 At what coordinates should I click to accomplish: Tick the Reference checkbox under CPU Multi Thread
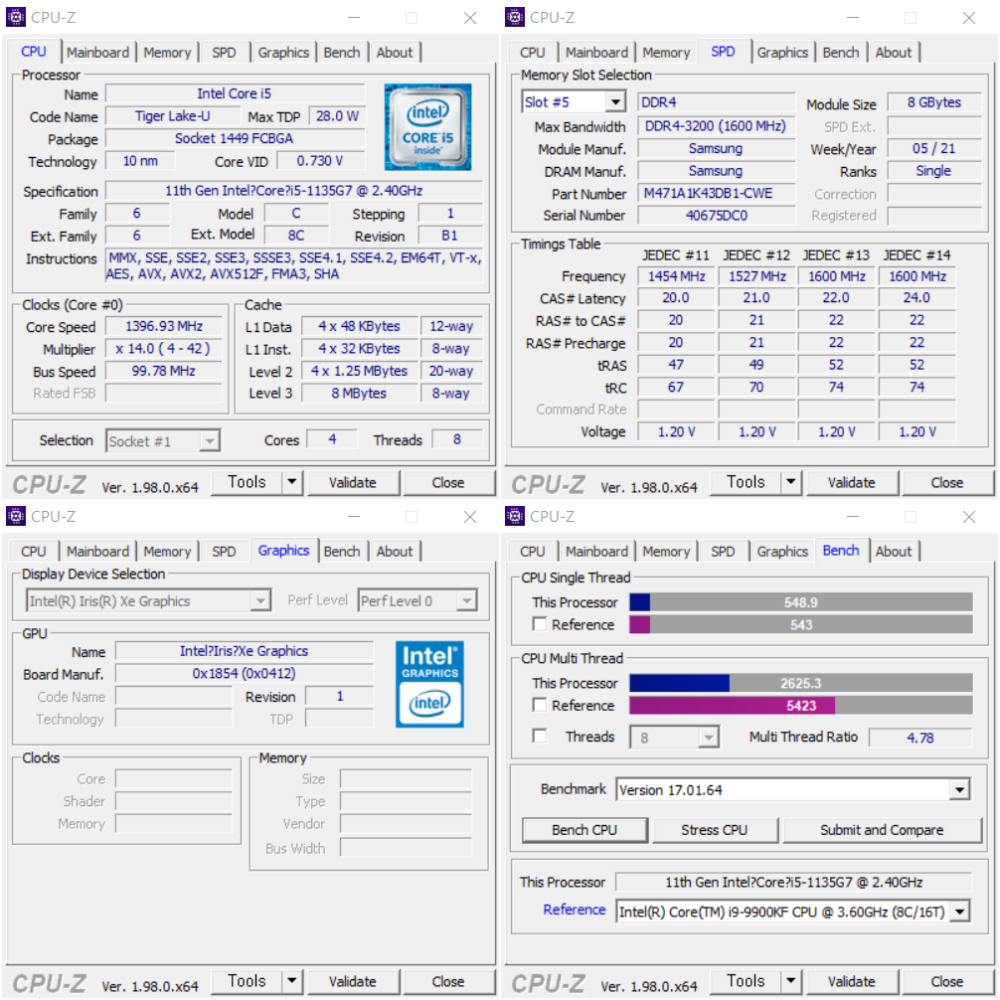click(x=540, y=704)
